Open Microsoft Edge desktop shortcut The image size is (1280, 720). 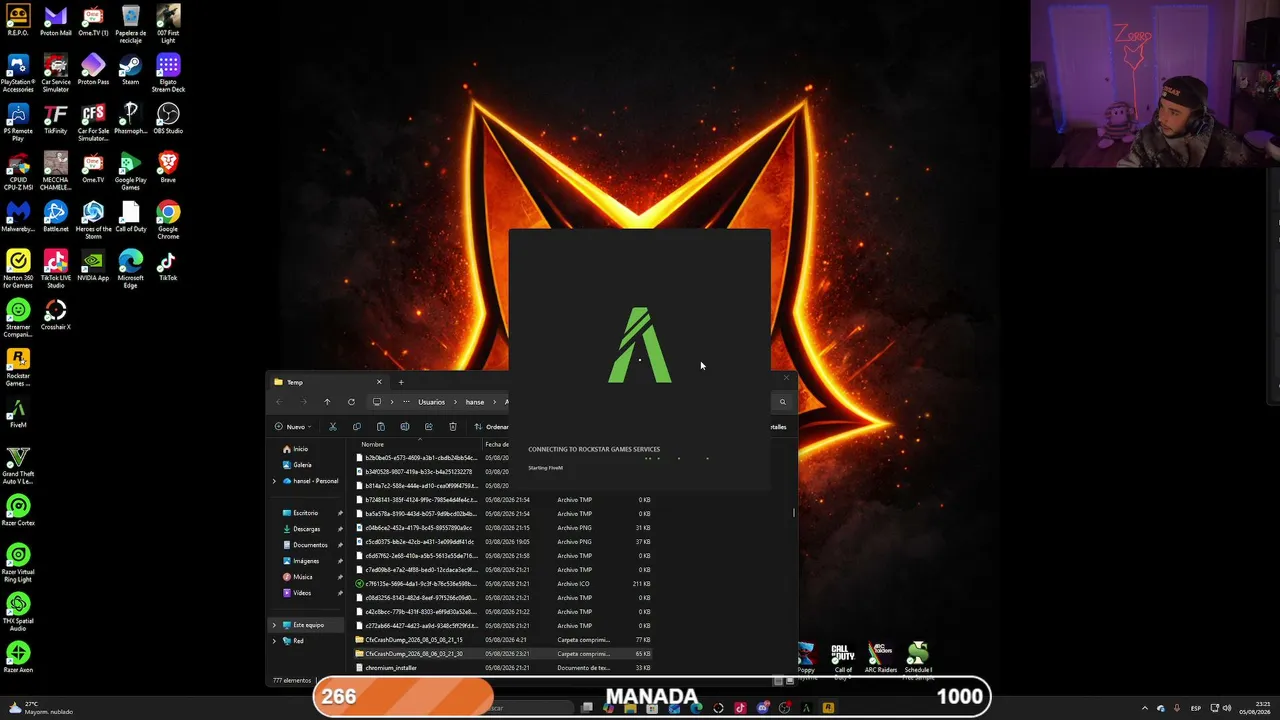130,269
